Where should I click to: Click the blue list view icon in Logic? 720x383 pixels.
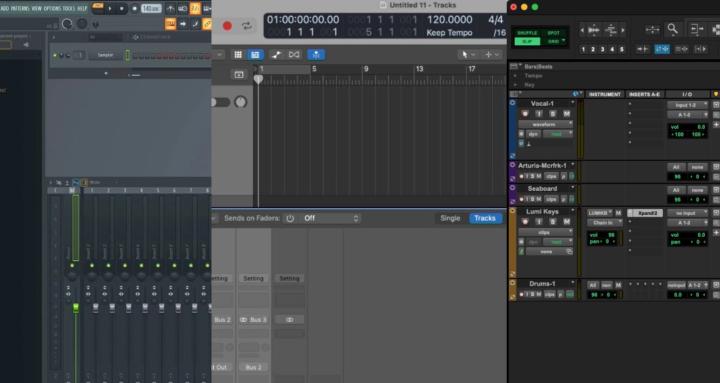[255, 55]
